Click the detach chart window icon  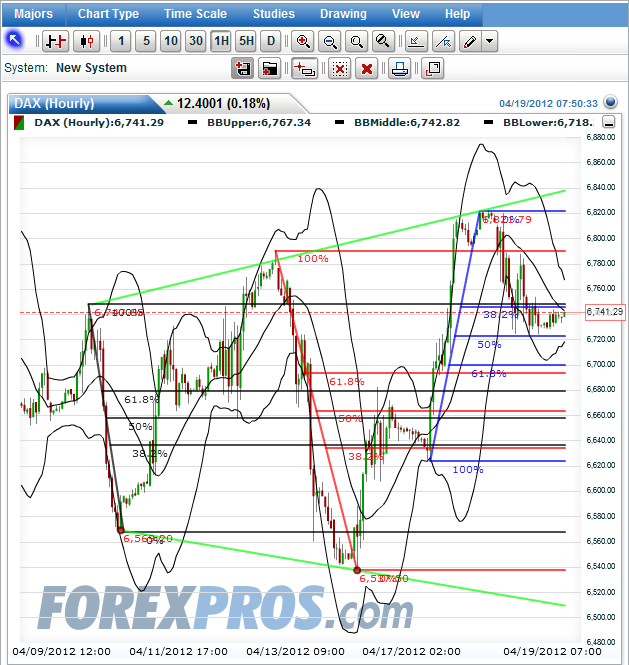[433, 68]
